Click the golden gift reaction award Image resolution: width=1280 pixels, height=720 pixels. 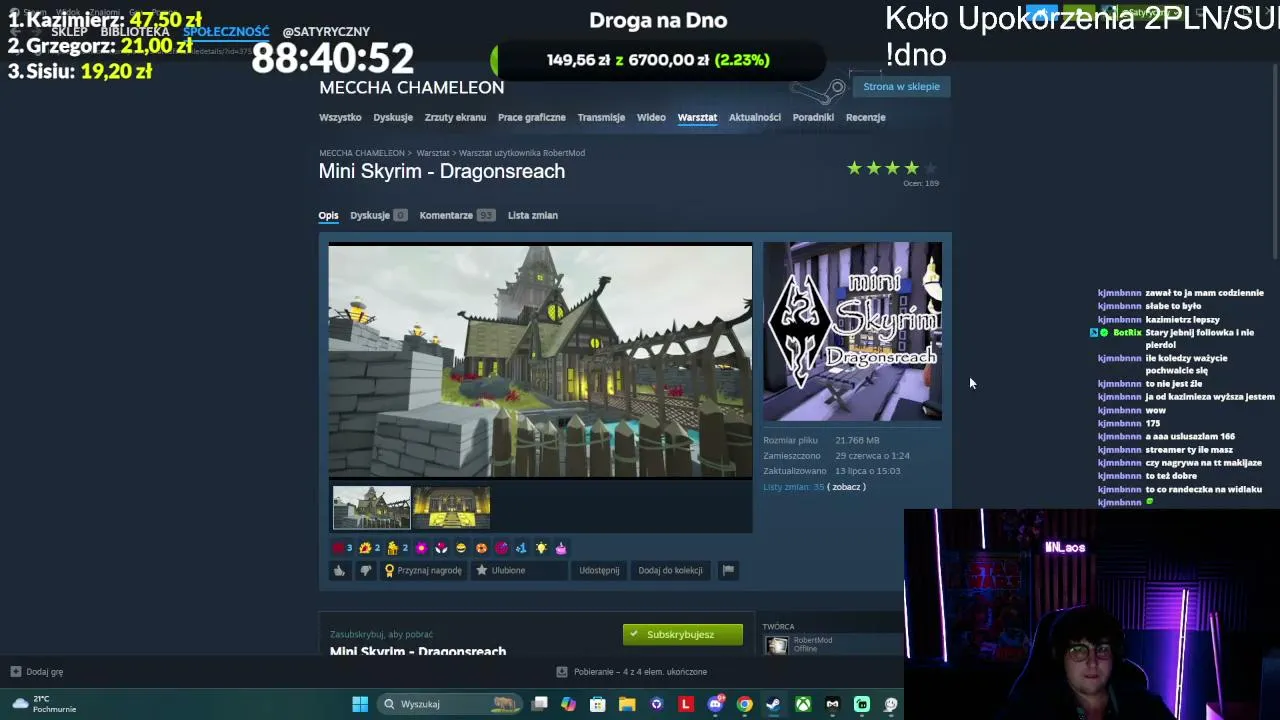click(392, 548)
